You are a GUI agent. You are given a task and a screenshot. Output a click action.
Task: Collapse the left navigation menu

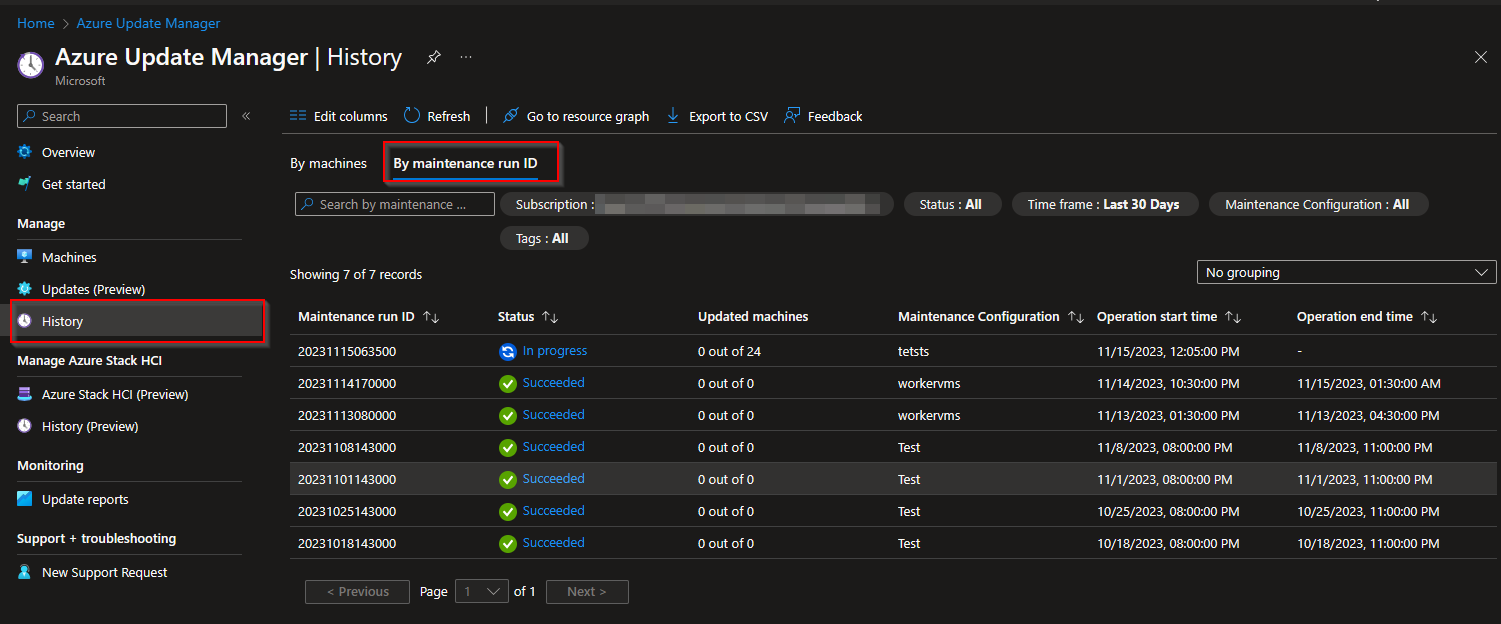[x=246, y=117]
